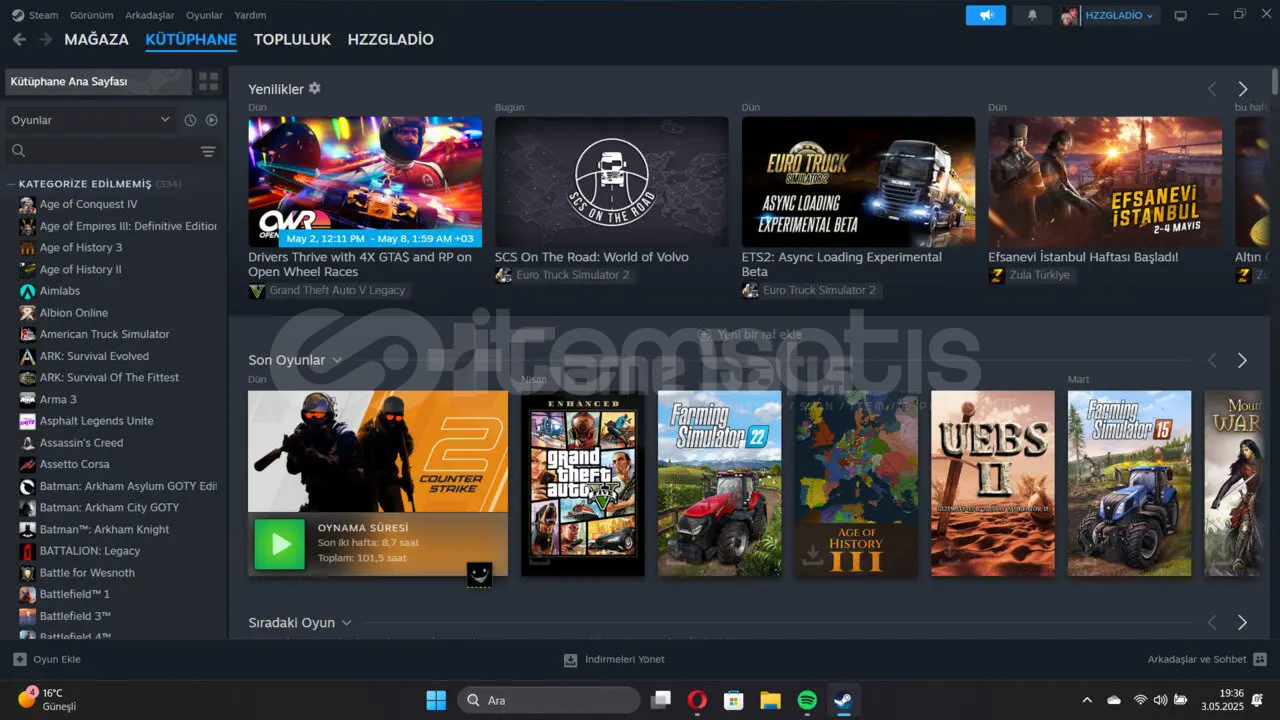Select Farming Simulator 15 cover
The image size is (1280, 720).
click(1129, 483)
